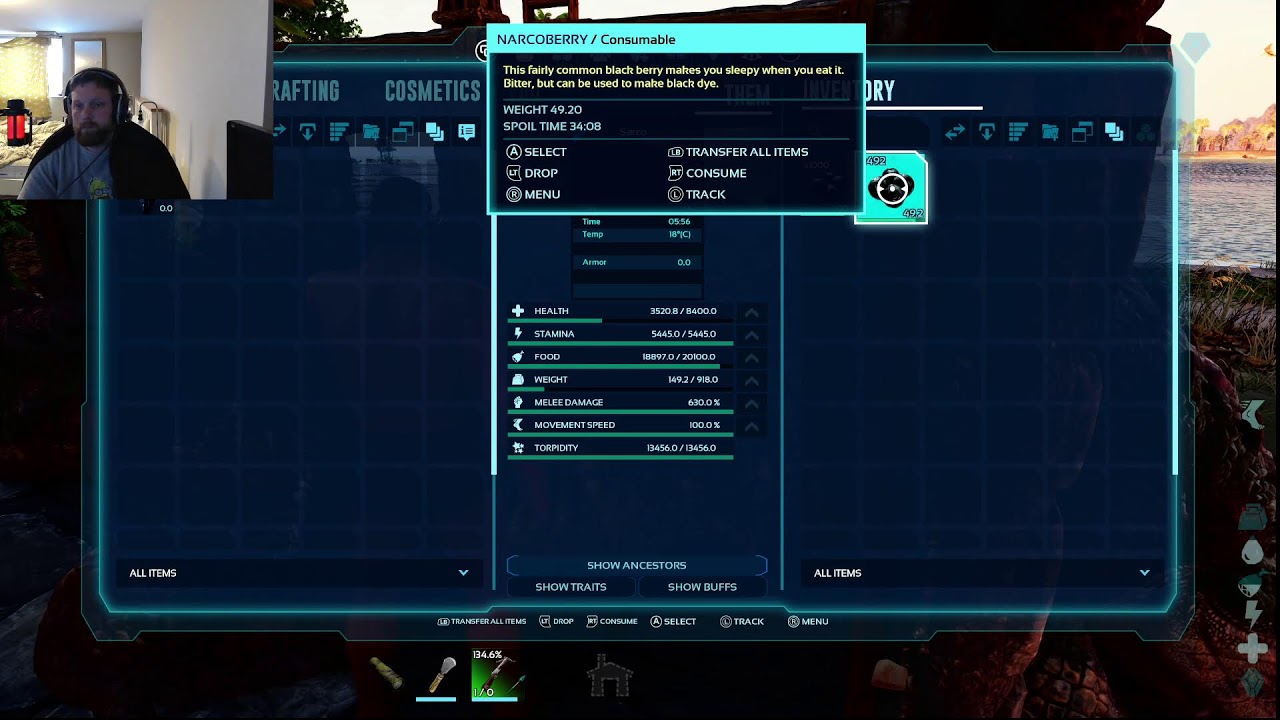This screenshot has width=1280, height=720.
Task: Click the Armor 0.0 stat row
Action: pyautogui.click(x=637, y=262)
